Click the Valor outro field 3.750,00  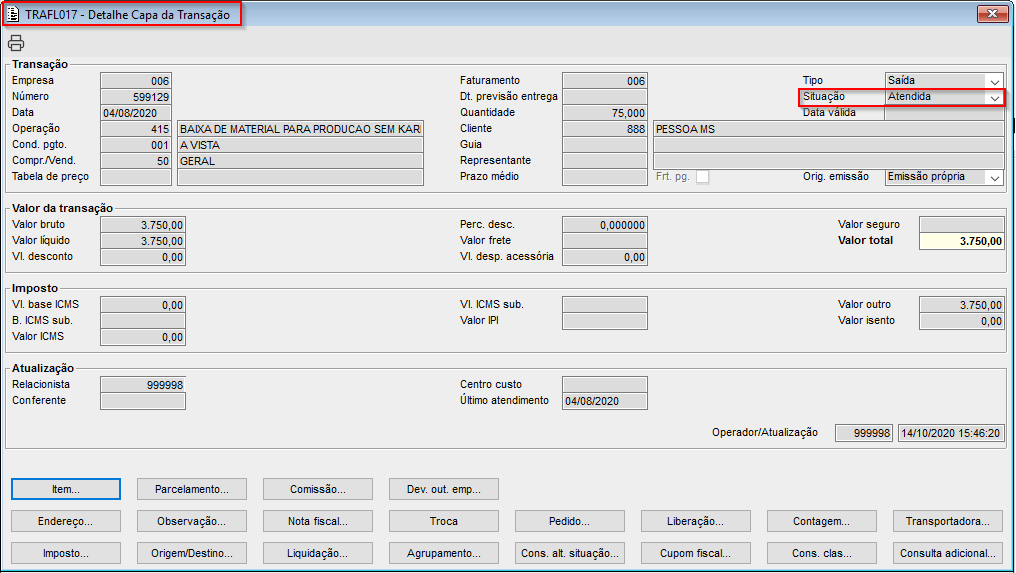point(962,305)
